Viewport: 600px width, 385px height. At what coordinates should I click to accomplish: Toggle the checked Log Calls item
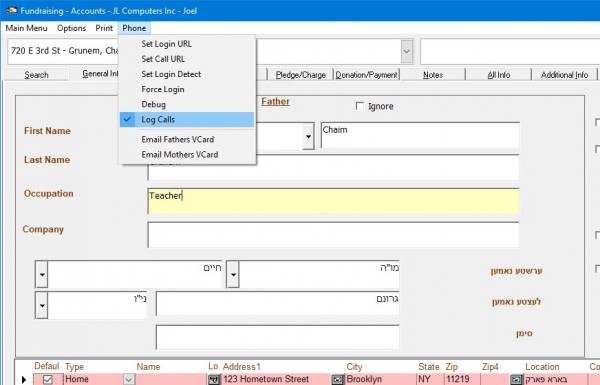tap(187, 119)
